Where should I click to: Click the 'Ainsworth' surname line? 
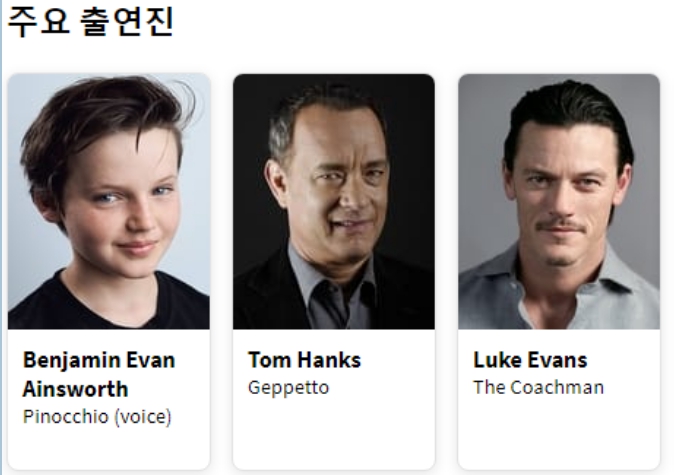coord(75,389)
